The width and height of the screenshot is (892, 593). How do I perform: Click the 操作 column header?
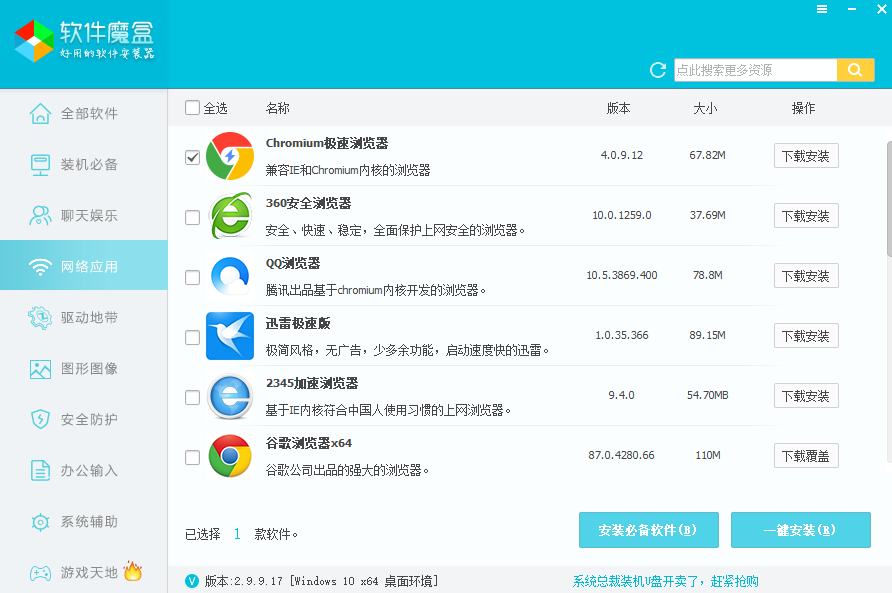tap(803, 108)
